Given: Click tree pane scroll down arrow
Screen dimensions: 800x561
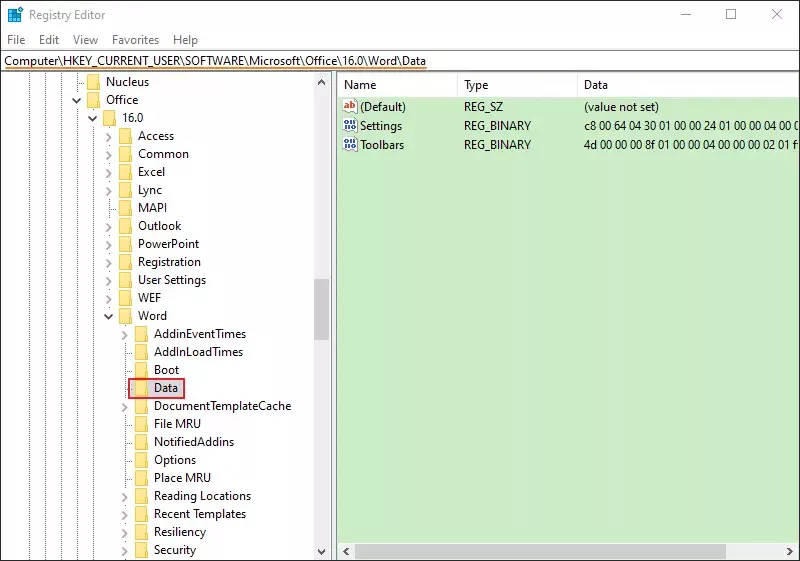Looking at the screenshot, I should click(x=321, y=551).
